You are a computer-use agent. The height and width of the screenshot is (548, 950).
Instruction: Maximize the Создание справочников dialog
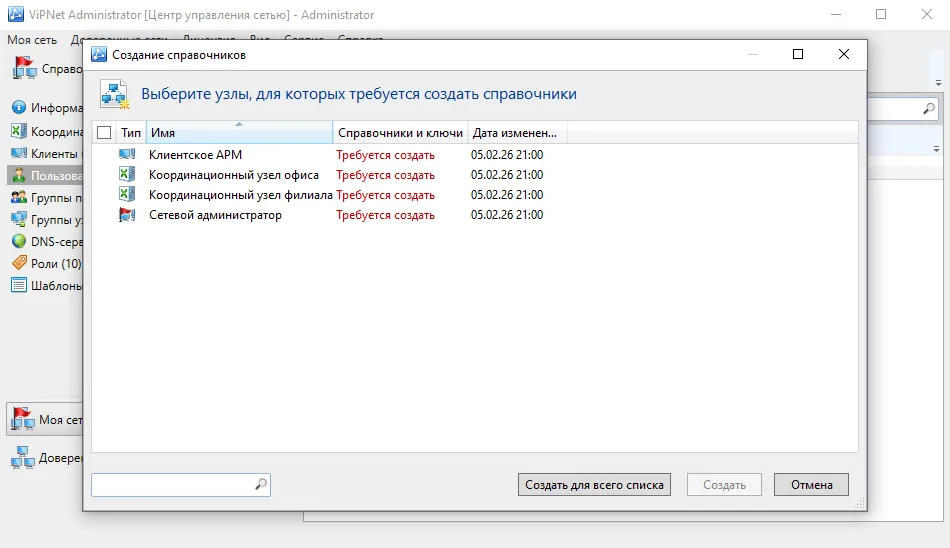point(798,55)
